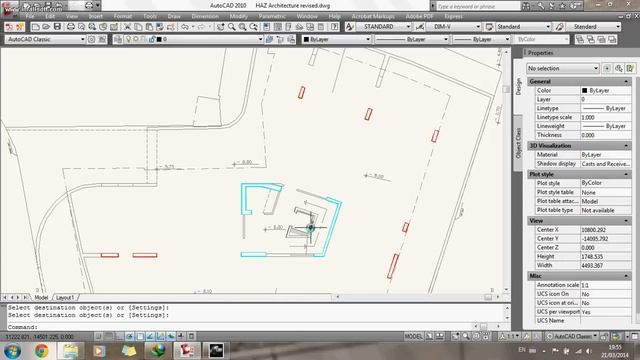Open QuickCalc calculator icon
The height and width of the screenshot is (360, 640).
point(321,27)
